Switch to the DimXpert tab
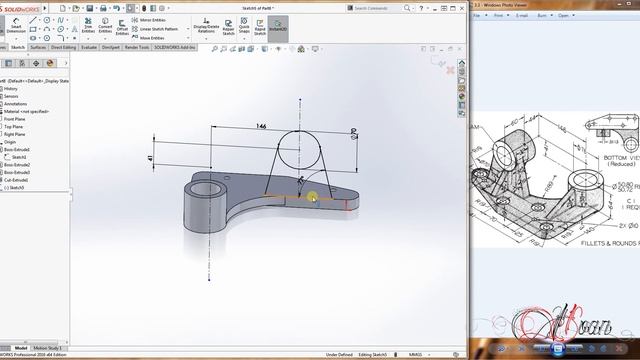640x360 pixels. tap(111, 47)
